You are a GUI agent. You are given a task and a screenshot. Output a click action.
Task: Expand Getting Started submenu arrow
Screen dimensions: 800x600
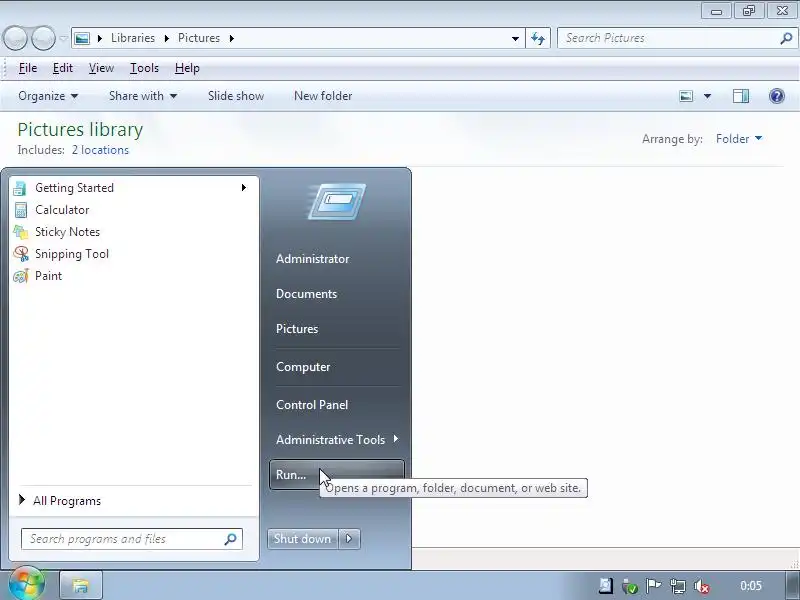[244, 188]
